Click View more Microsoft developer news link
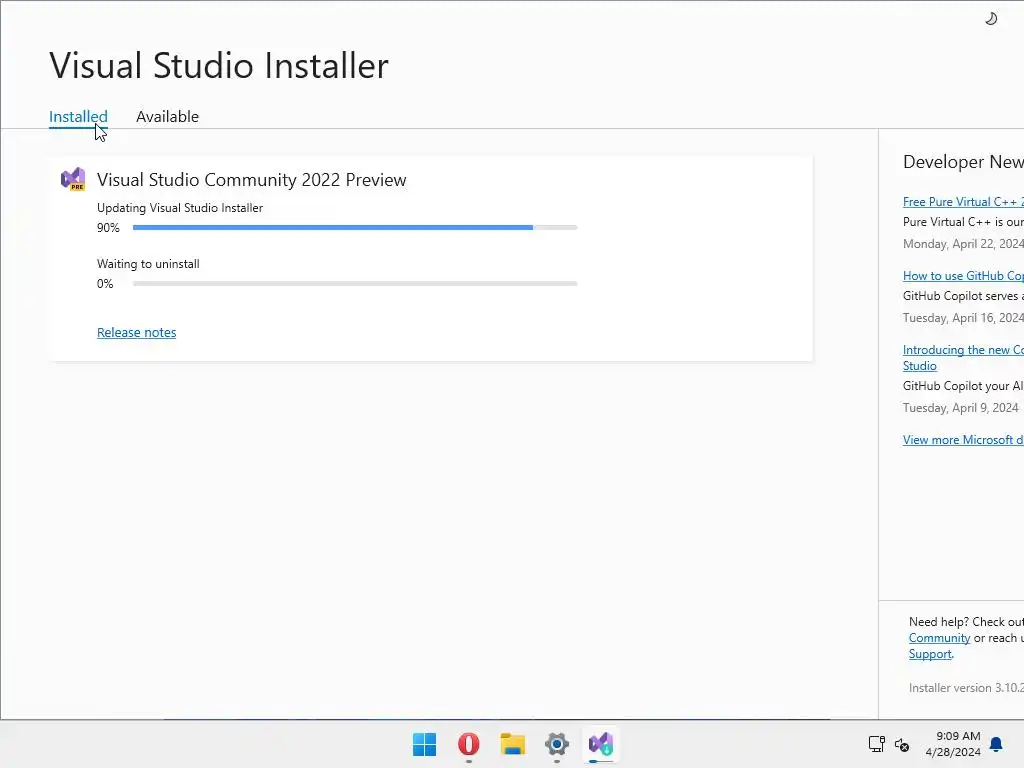Viewport: 1024px width, 768px height. 963,440
